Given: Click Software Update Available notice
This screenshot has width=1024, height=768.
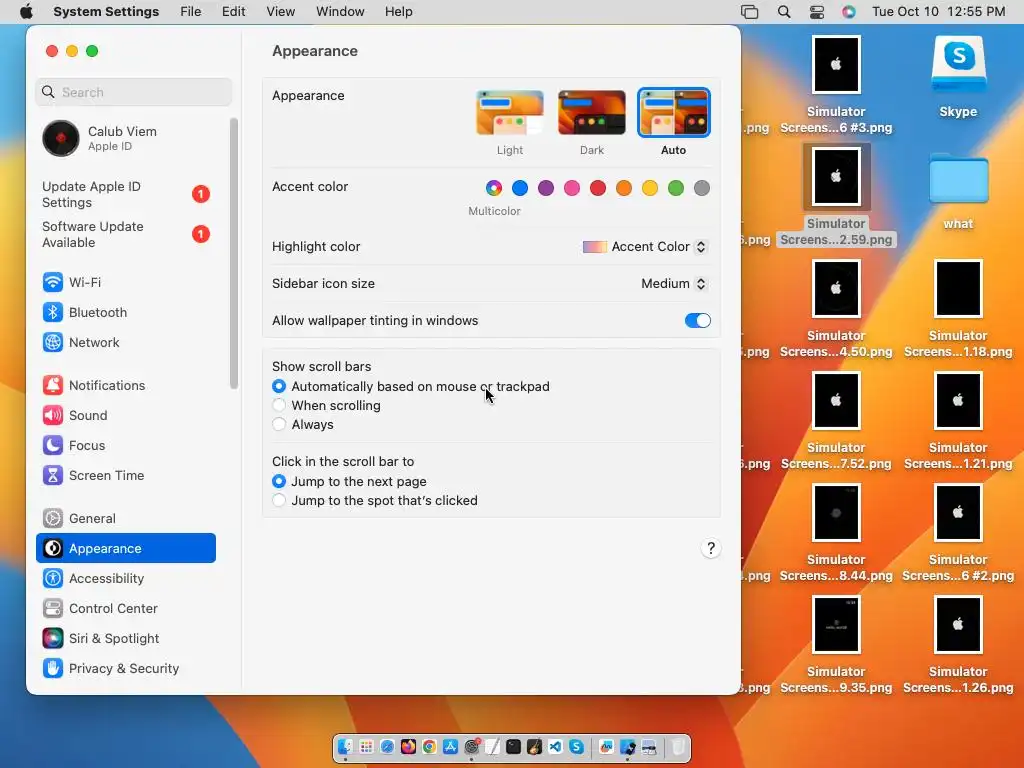Looking at the screenshot, I should [125, 234].
